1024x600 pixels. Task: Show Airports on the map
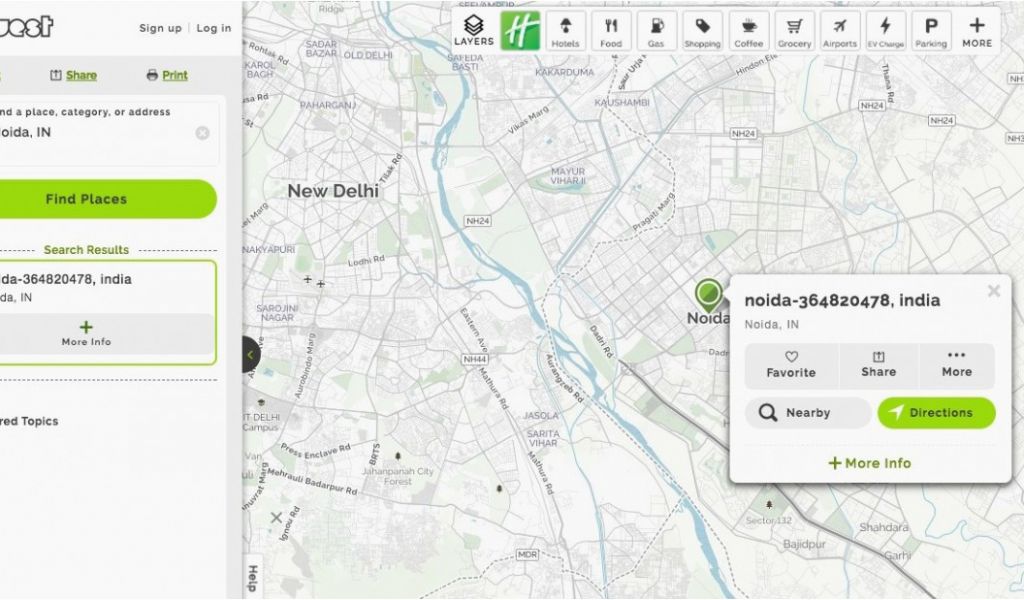click(x=840, y=30)
